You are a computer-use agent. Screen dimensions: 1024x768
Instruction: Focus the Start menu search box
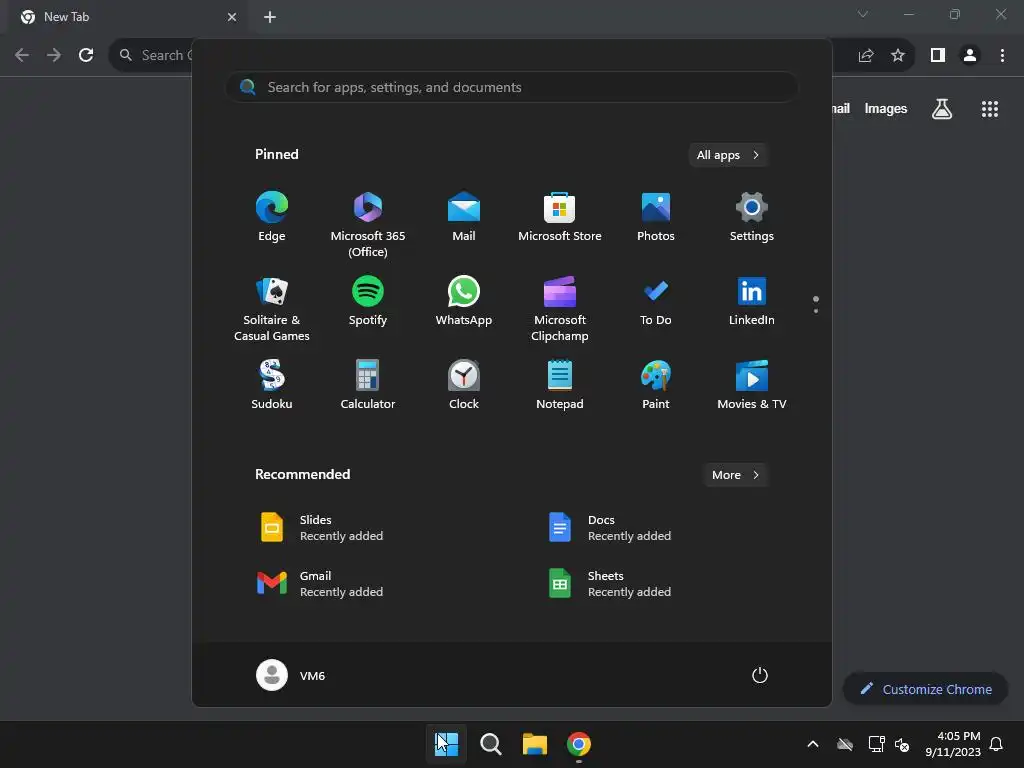512,87
